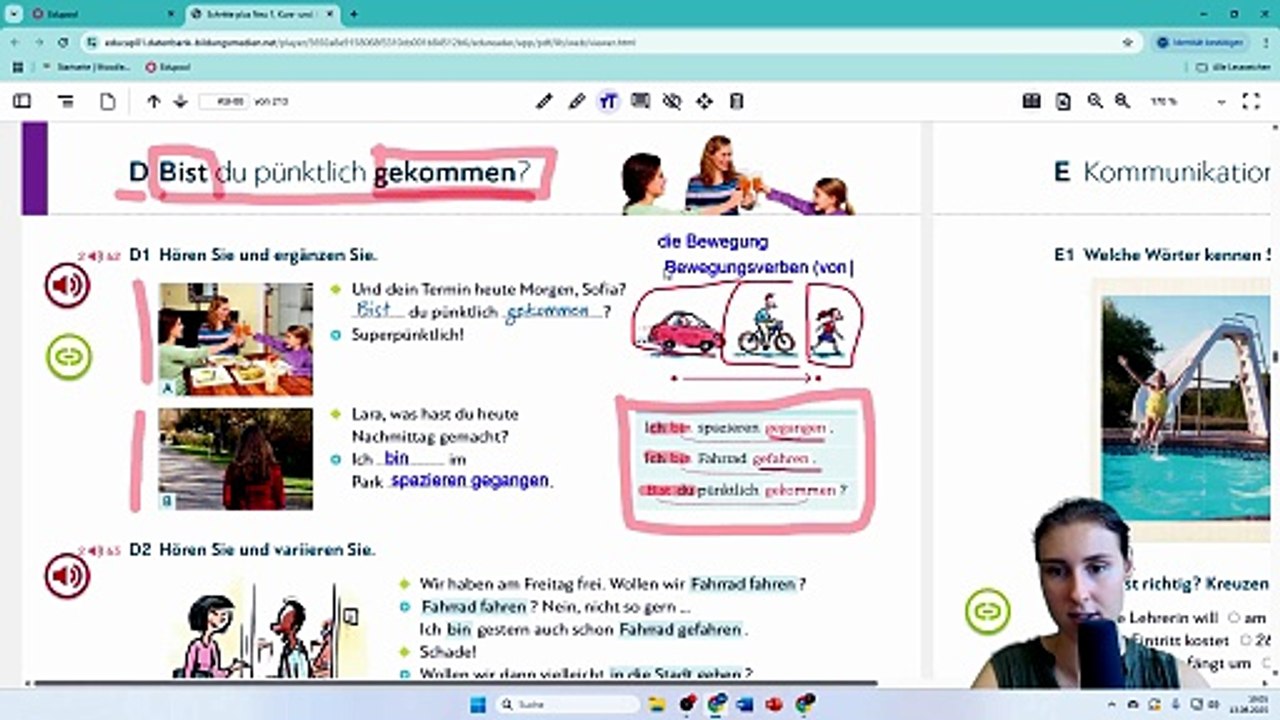Switch to two-page book view
Image resolution: width=1280 pixels, height=720 pixels.
coord(1031,101)
